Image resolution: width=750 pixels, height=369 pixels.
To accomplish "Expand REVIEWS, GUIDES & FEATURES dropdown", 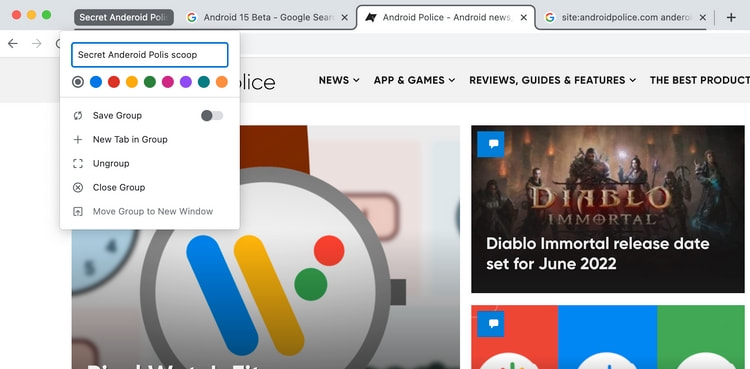I will (552, 80).
